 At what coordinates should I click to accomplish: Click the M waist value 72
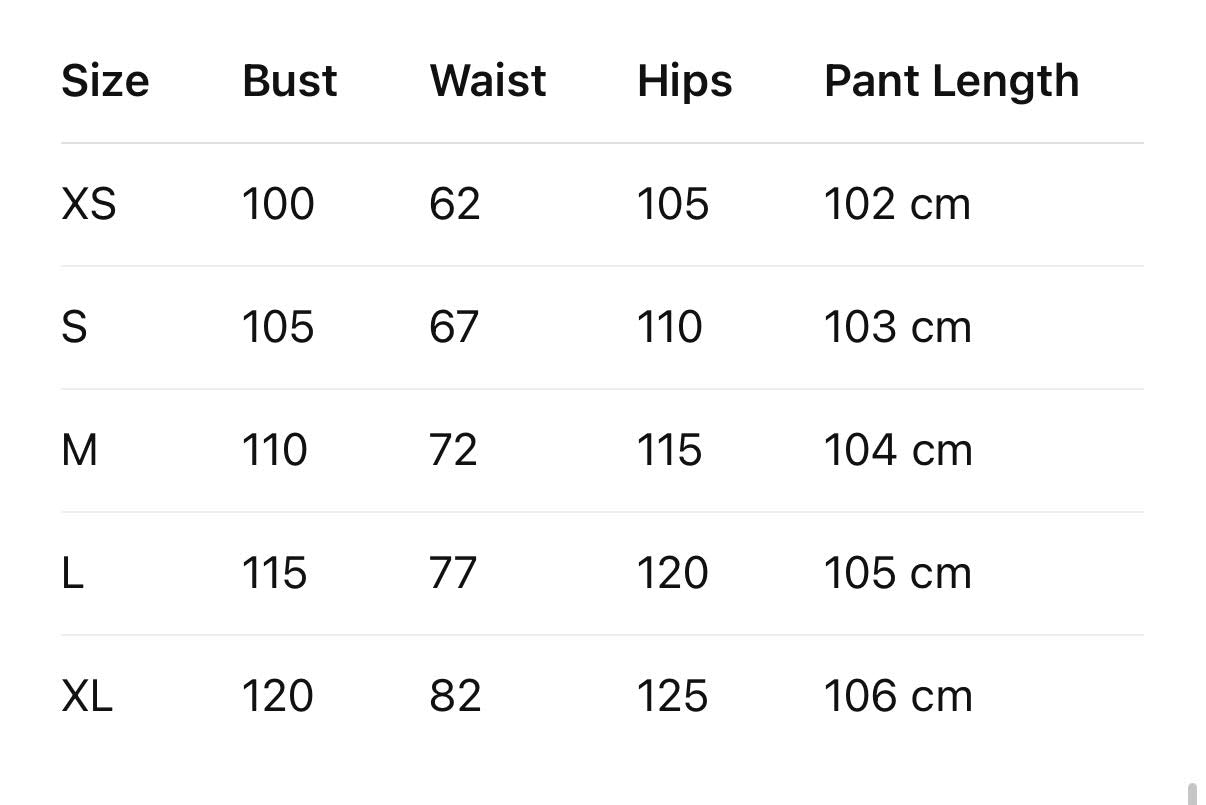[x=454, y=450]
